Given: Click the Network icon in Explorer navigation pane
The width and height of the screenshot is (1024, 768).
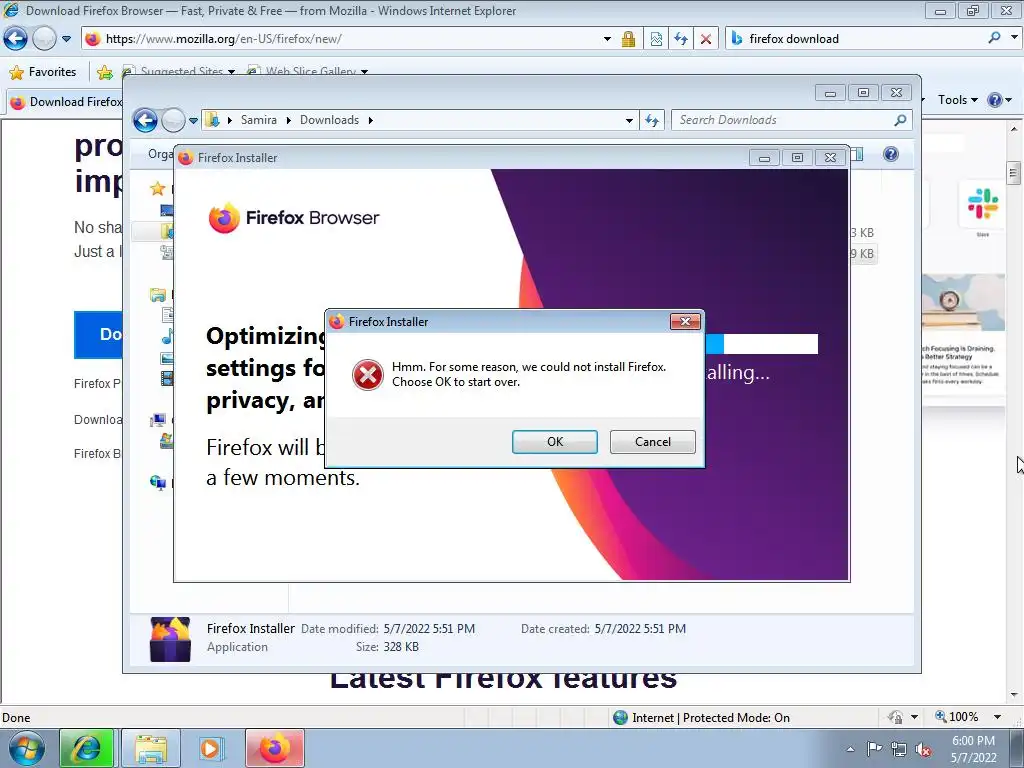Looking at the screenshot, I should 158,483.
